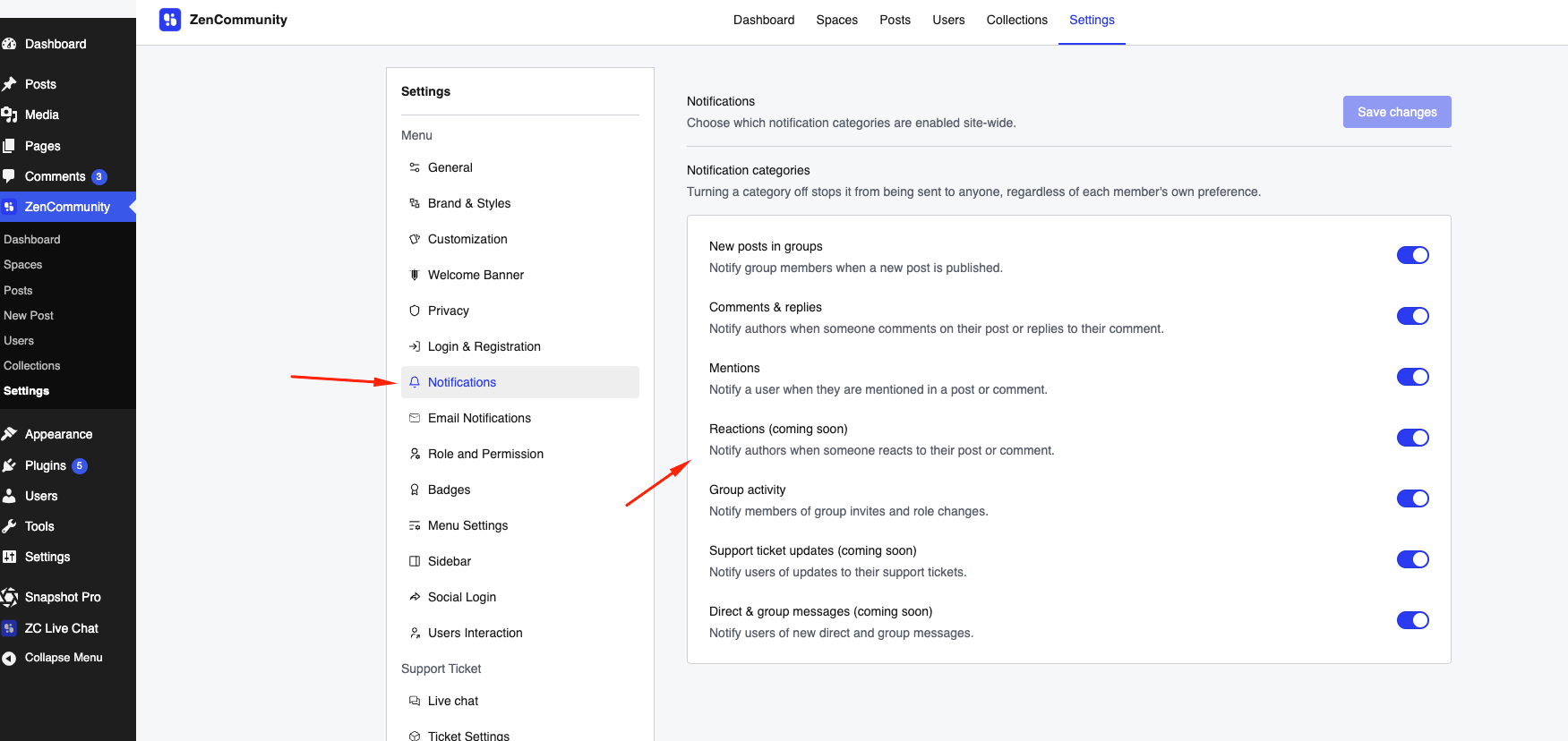This screenshot has height=741, width=1568.
Task: Toggle Direct & group messages switch
Action: point(1412,620)
